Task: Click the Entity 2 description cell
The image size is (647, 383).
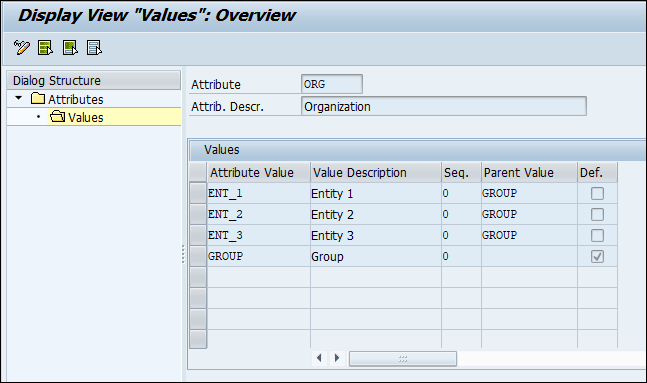Action: 376,214
